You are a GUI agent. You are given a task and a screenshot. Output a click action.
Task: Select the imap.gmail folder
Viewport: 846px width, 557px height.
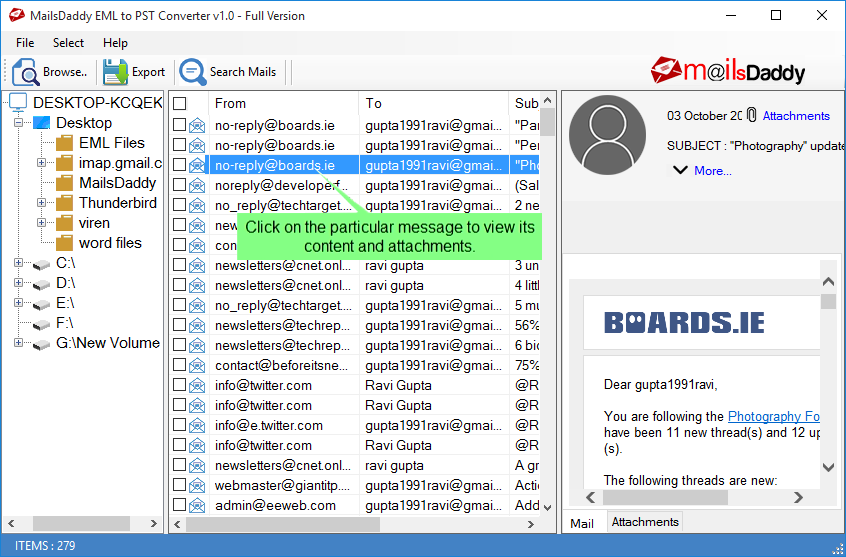coord(109,163)
